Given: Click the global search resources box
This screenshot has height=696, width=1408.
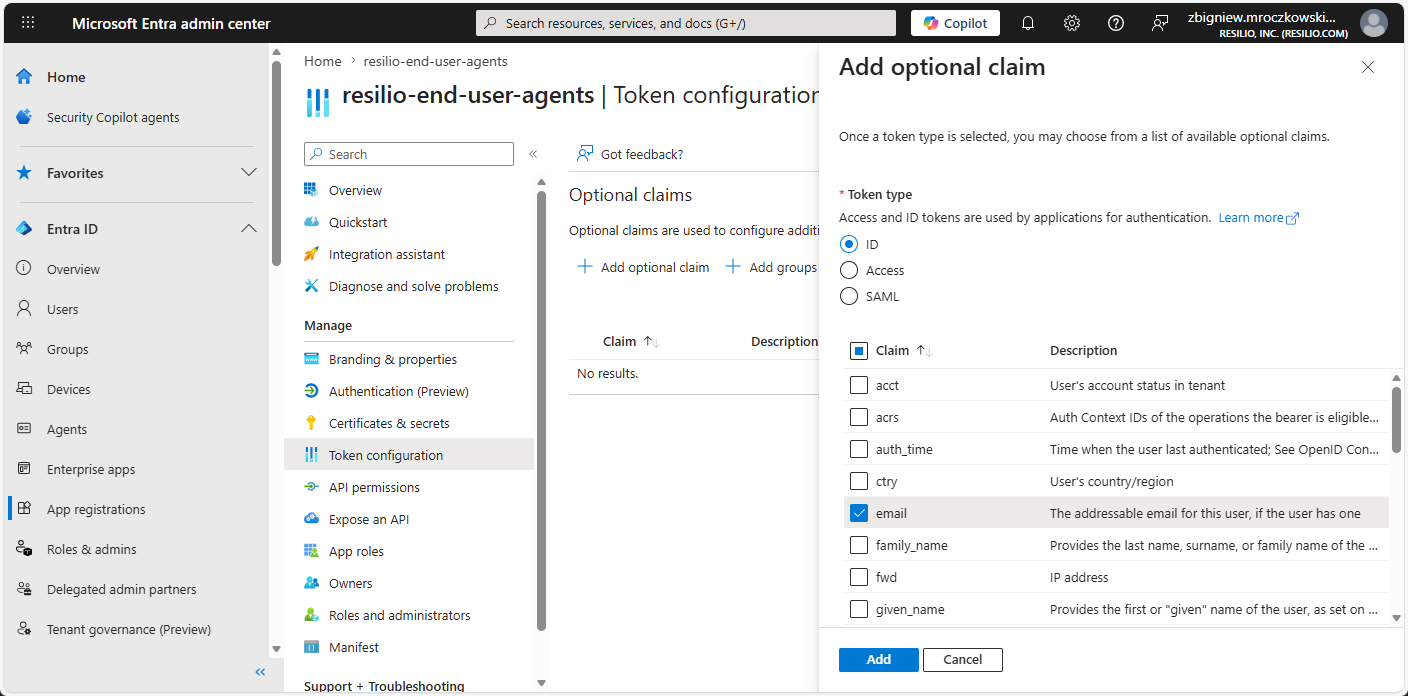Looking at the screenshot, I should 686,23.
